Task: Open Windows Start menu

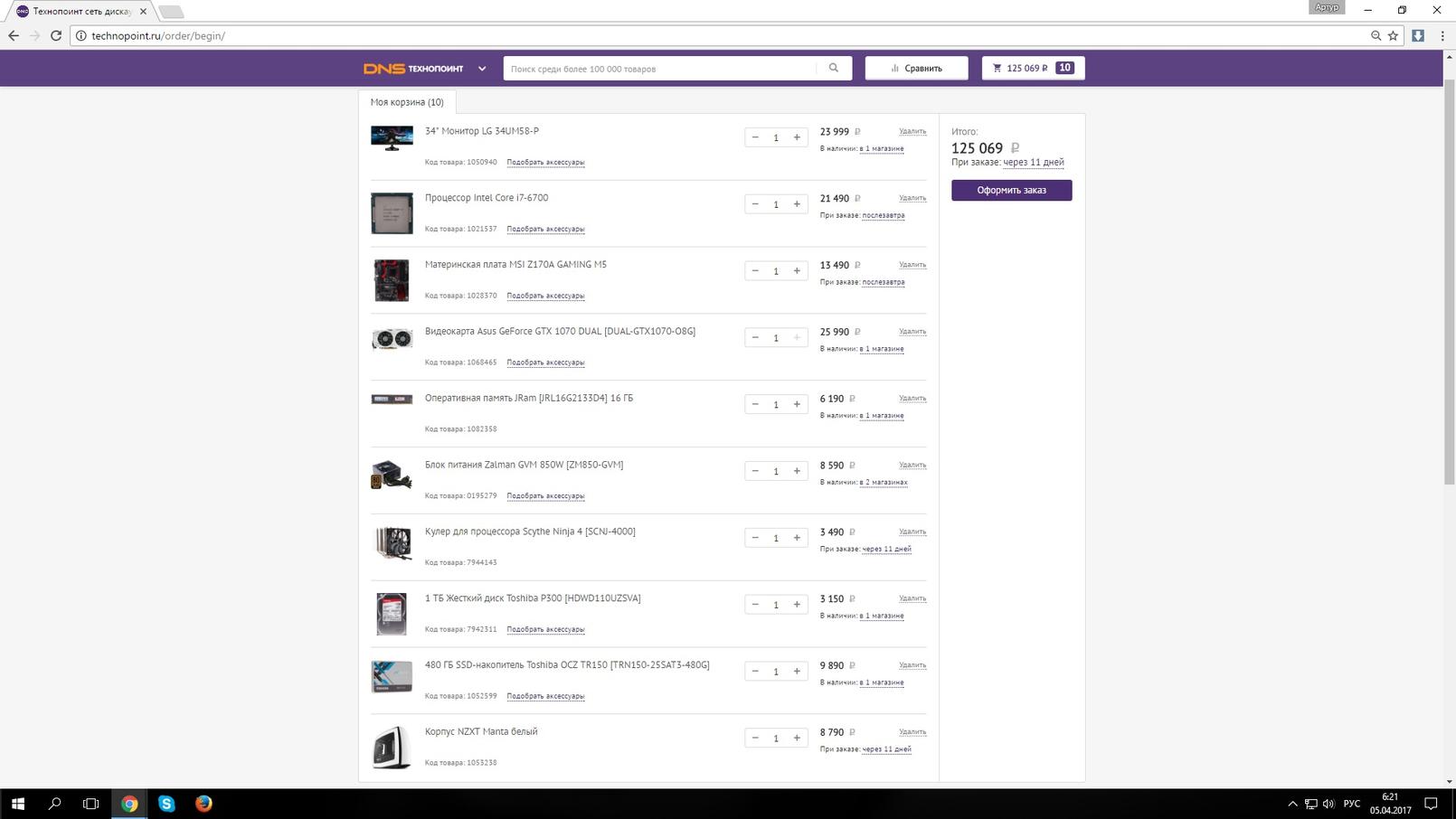Action: [17, 804]
